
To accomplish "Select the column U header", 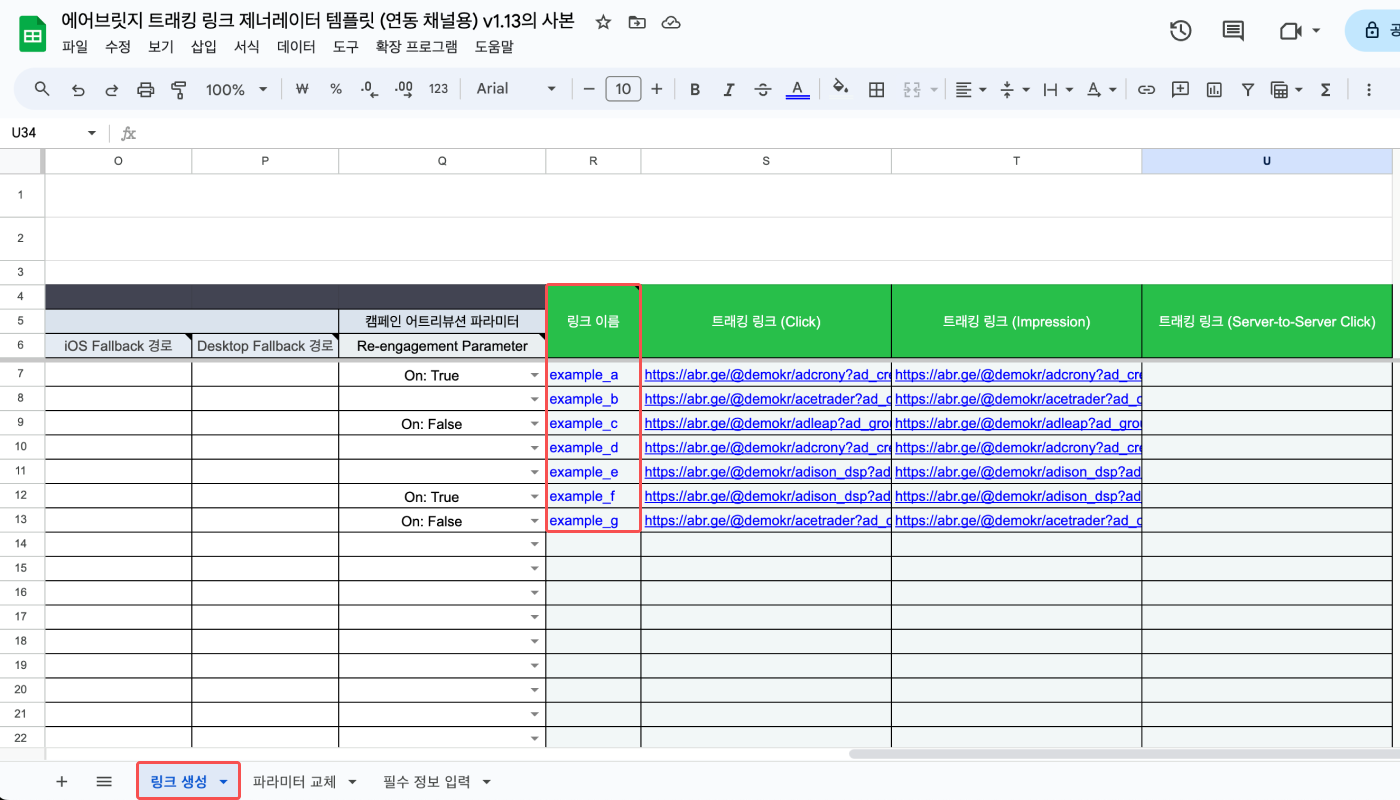I will point(1267,161).
